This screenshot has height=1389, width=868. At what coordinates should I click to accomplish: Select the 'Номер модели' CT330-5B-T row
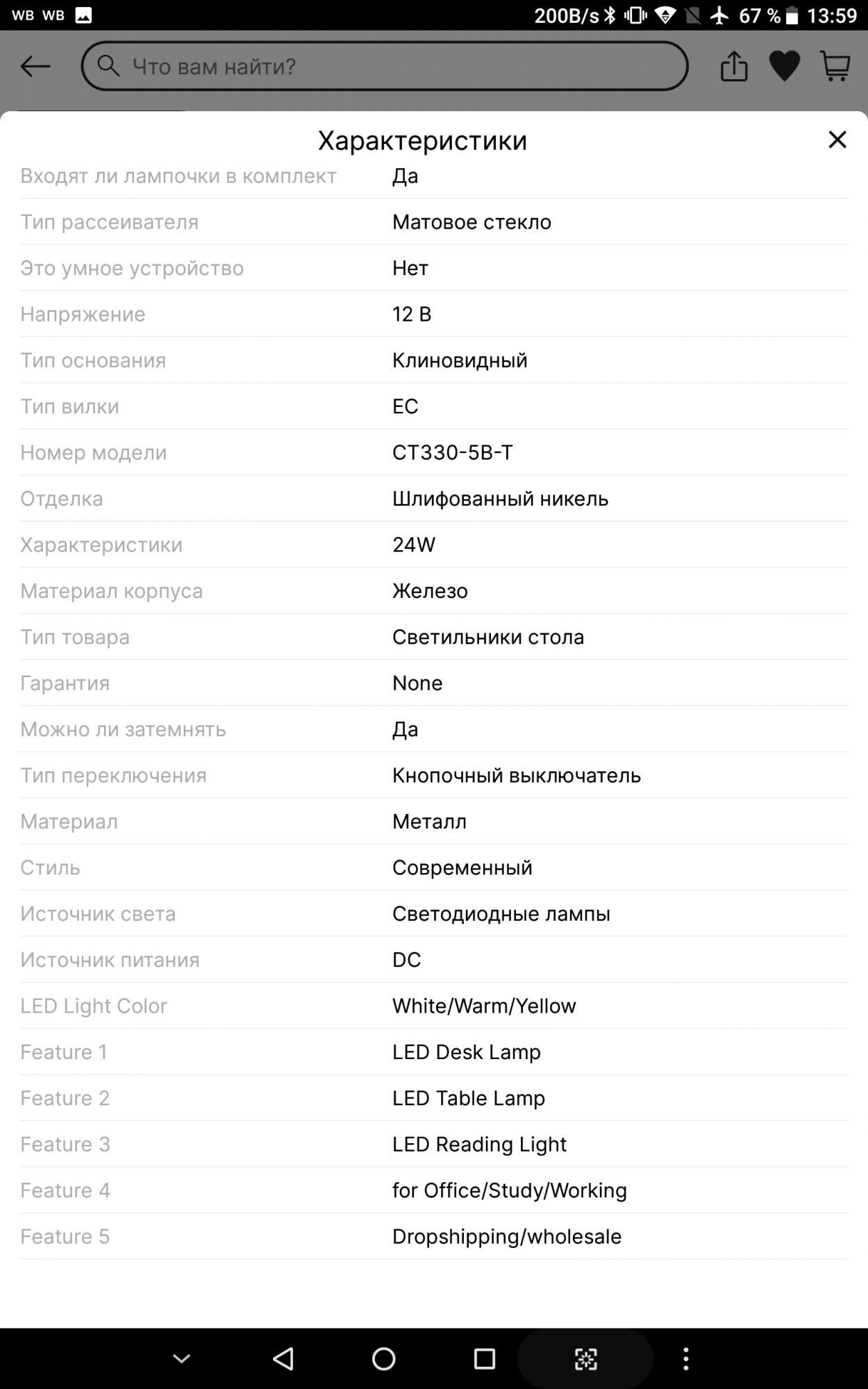pos(433,453)
